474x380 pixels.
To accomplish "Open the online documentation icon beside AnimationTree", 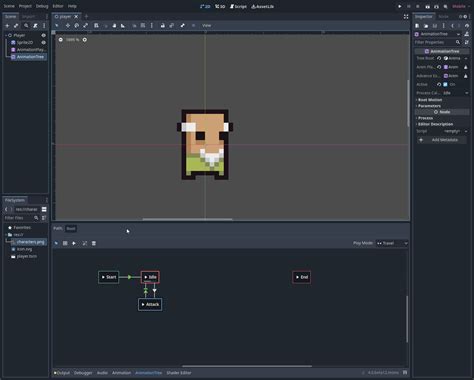I will click(x=467, y=34).
